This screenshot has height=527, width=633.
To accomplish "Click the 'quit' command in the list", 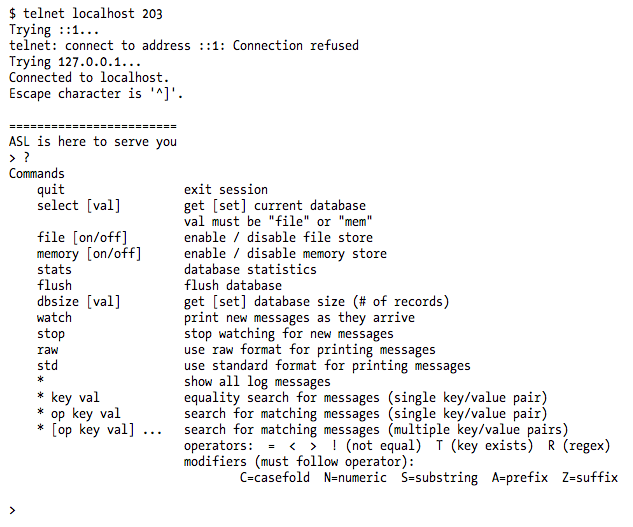I will (x=51, y=190).
